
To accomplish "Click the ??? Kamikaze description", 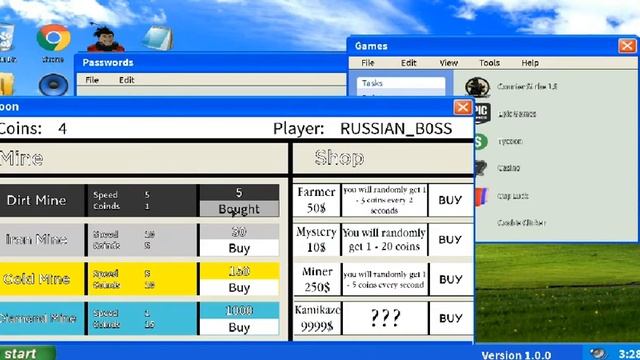I will tap(385, 318).
